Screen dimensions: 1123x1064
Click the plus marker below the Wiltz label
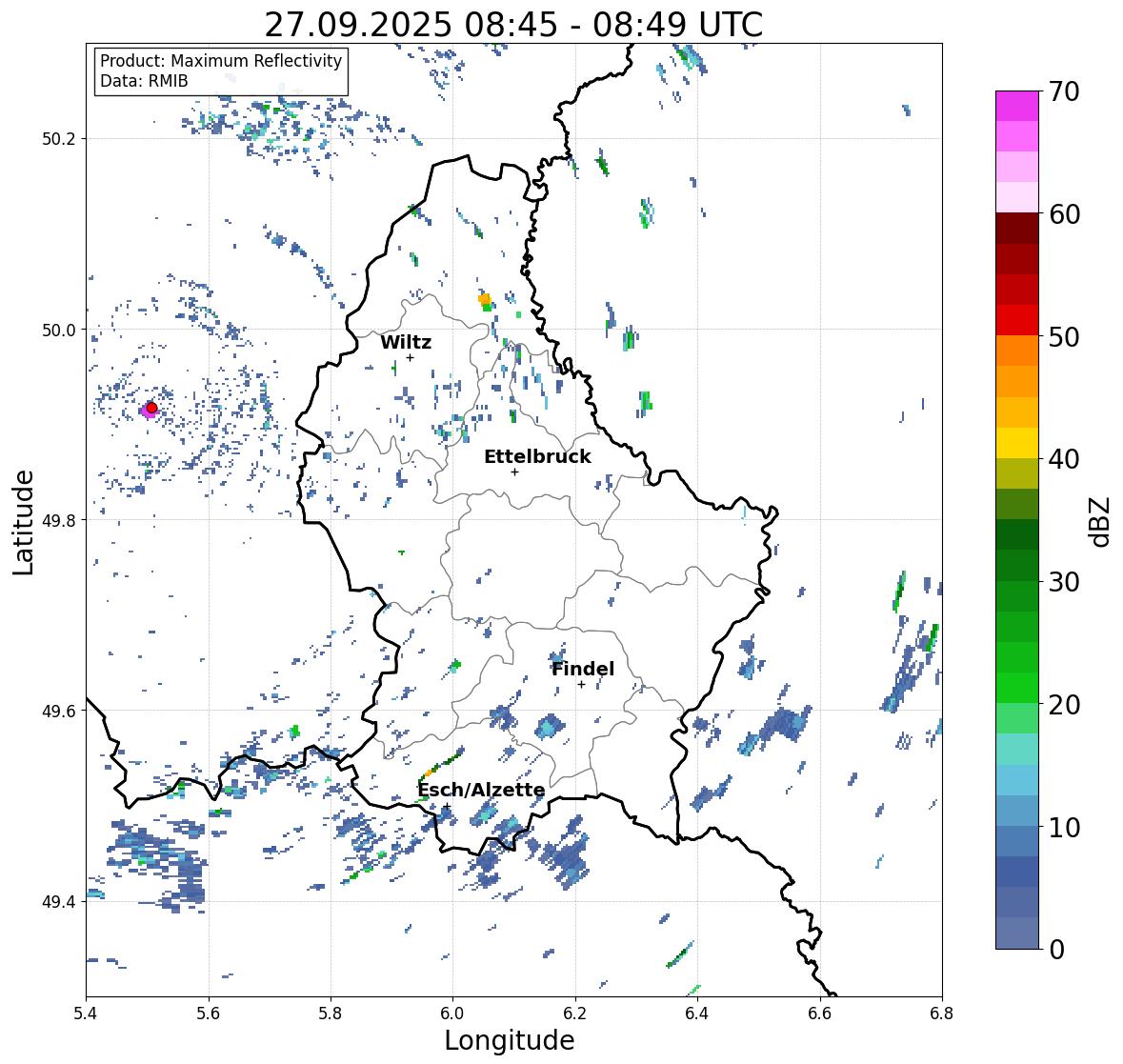point(410,358)
